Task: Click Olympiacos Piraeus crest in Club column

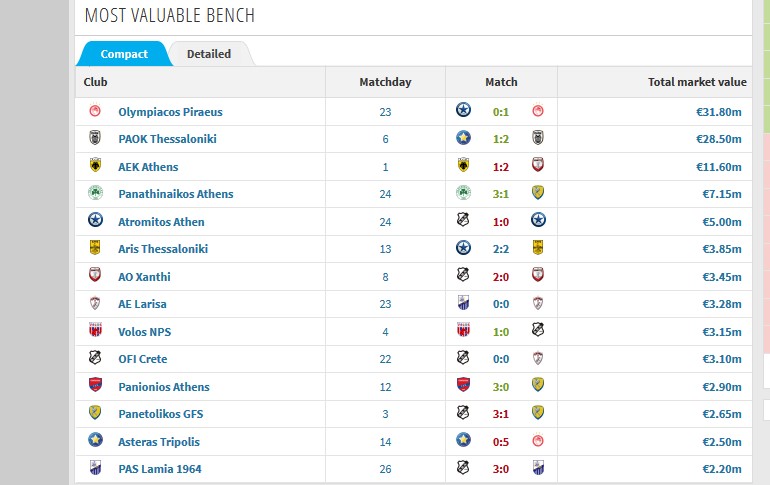Action: (x=95, y=111)
